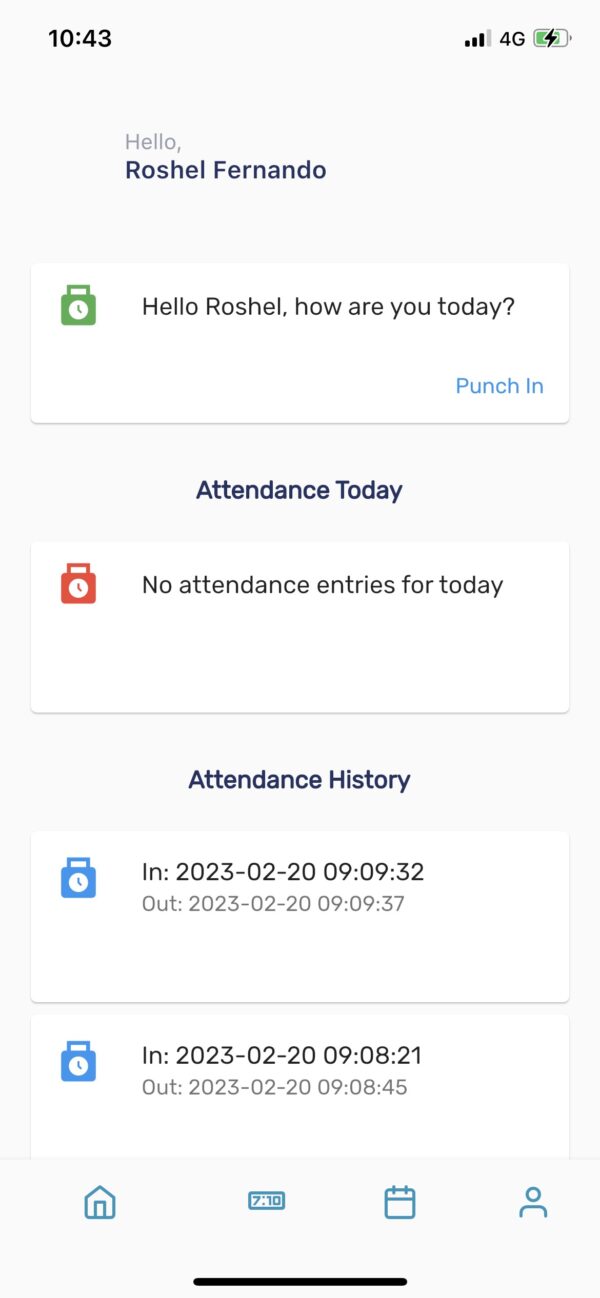600x1298 pixels.
Task: Tap the Home icon in bottom navigation
Action: click(x=98, y=1202)
